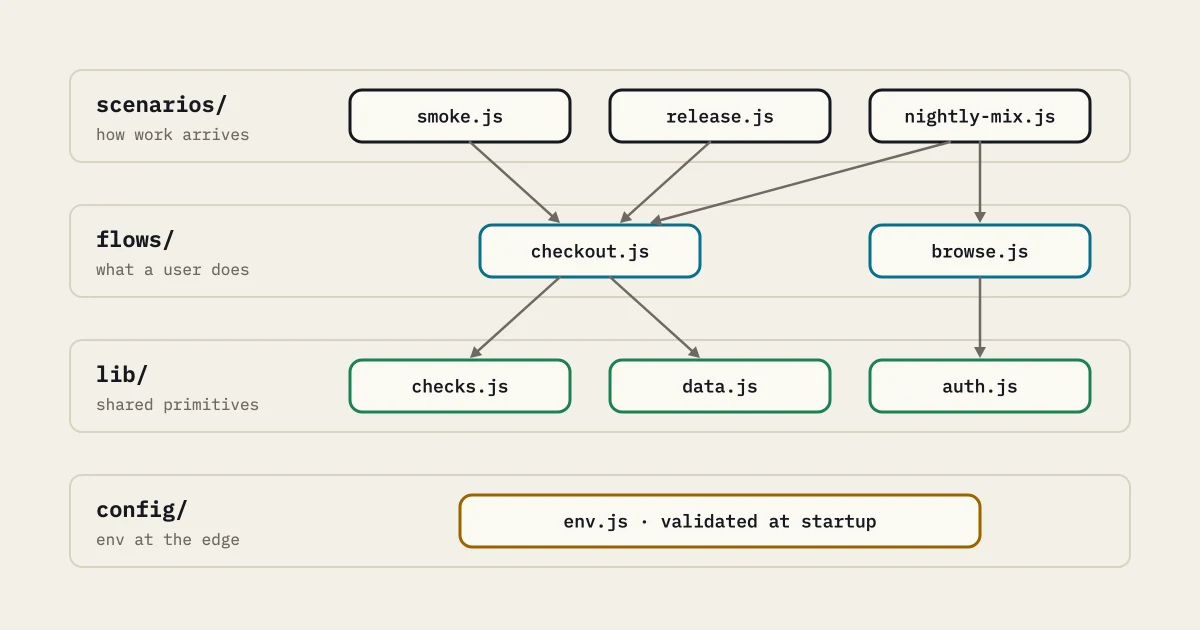Click the 'shared primitives' caption
The height and width of the screenshot is (630, 1200).
pos(177,404)
